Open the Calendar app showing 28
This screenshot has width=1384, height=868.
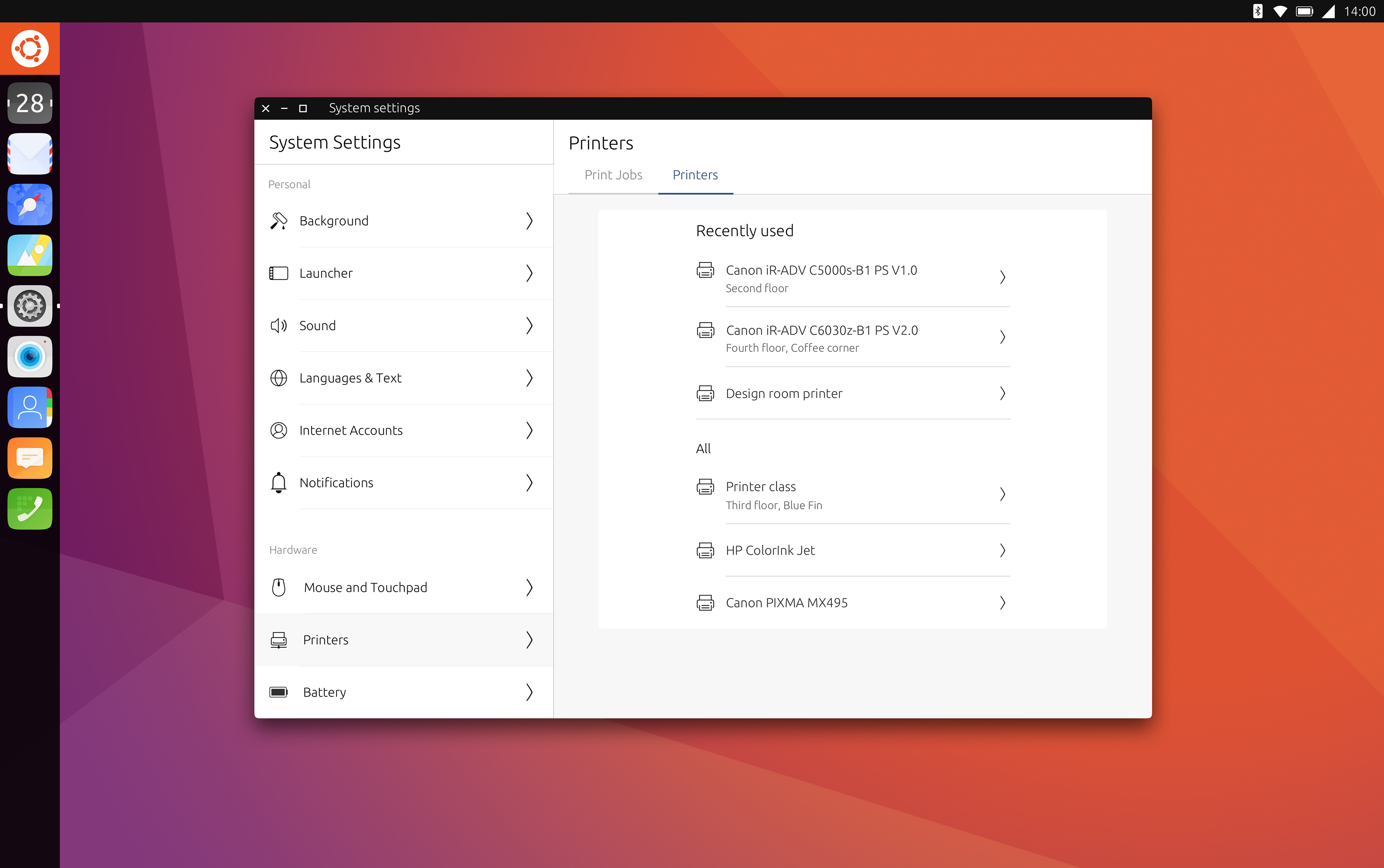coord(30,103)
